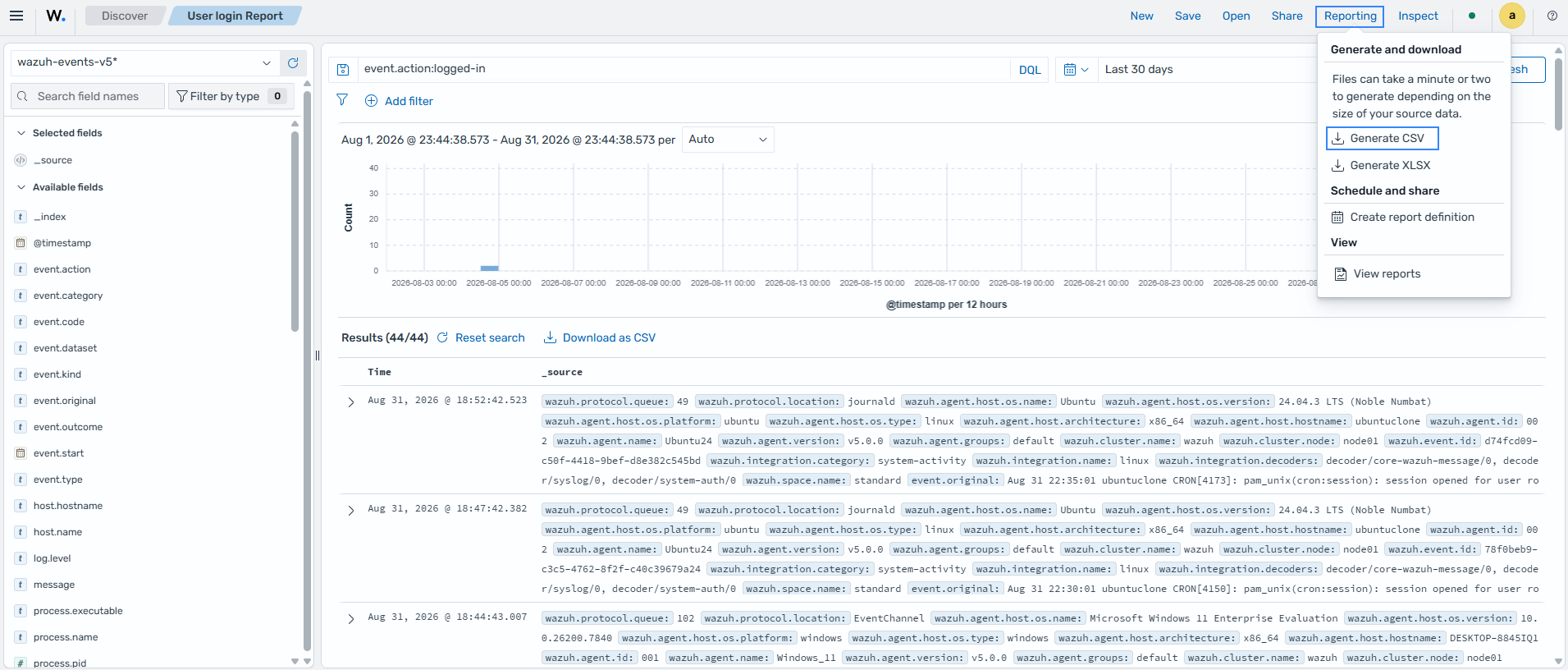Open the help icon in top bar
Viewport: 1568px width, 670px height.
pyautogui.click(x=1552, y=16)
